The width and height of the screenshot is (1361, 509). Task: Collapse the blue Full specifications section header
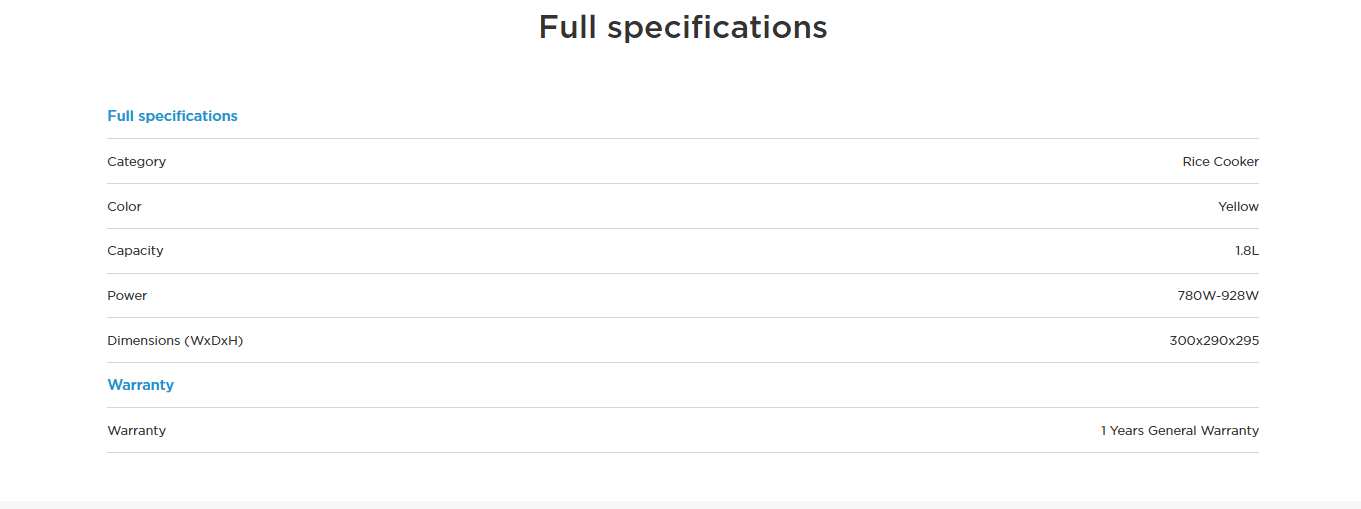pyautogui.click(x=172, y=116)
